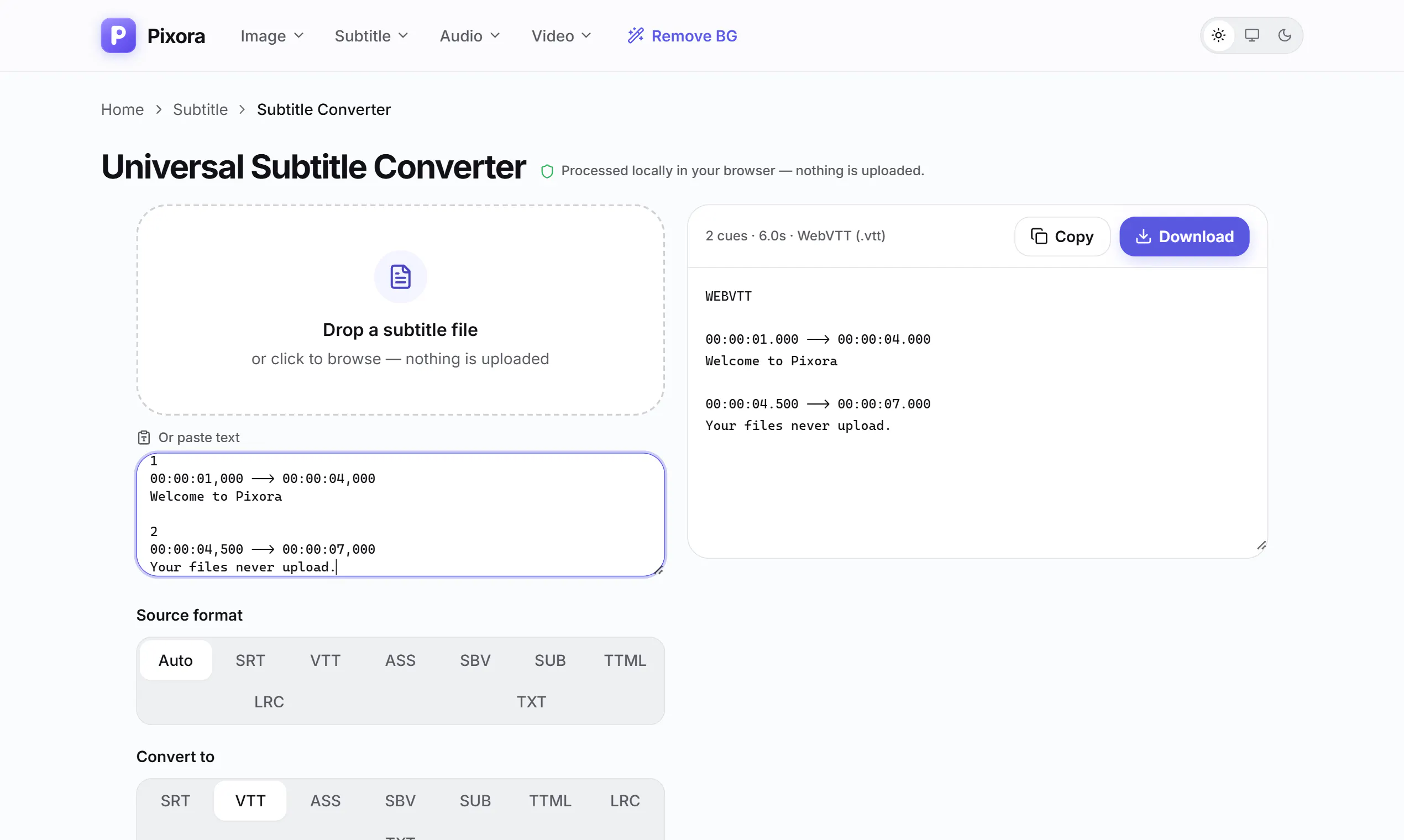The height and width of the screenshot is (840, 1404).
Task: Select system theme monitor icon
Action: pos(1251,36)
